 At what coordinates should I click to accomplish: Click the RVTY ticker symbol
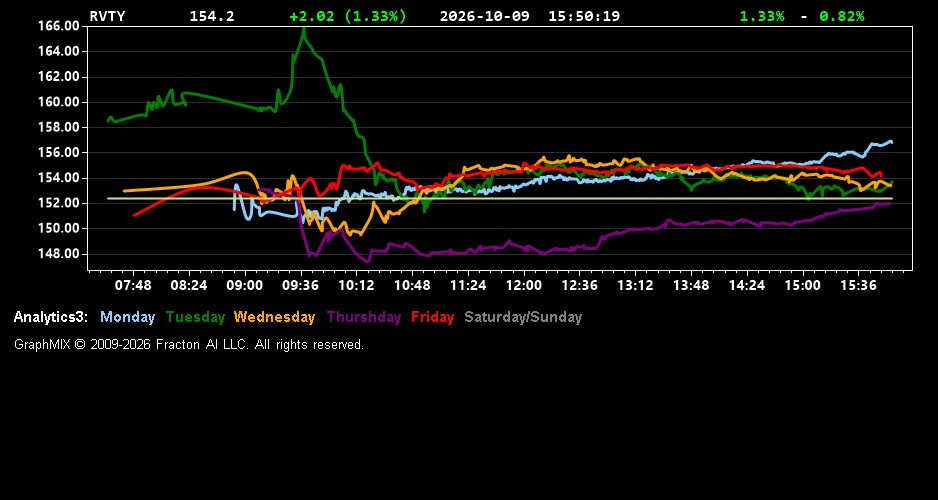pyautogui.click(x=108, y=16)
